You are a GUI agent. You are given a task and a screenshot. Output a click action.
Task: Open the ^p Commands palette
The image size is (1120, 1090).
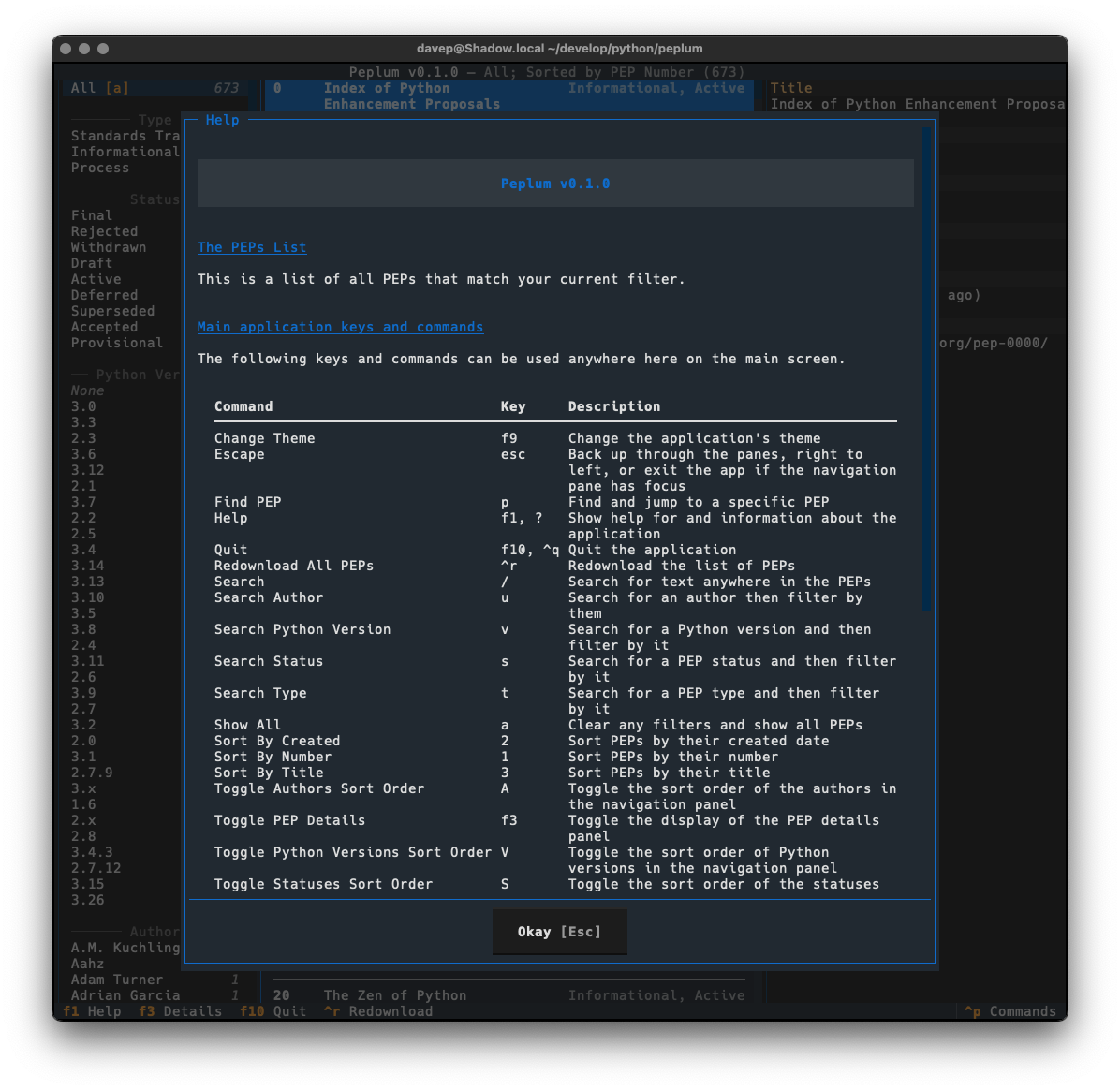(1010, 1011)
